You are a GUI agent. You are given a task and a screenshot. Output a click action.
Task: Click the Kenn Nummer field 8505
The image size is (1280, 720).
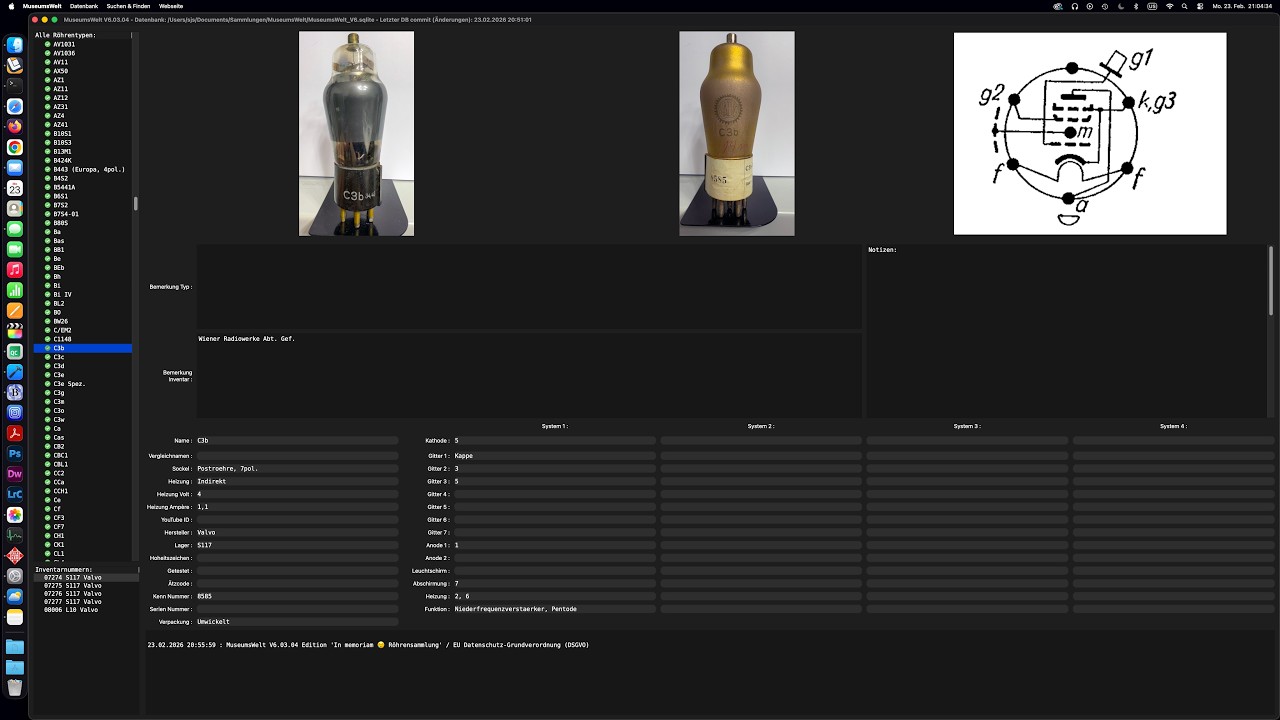pyautogui.click(x=297, y=596)
